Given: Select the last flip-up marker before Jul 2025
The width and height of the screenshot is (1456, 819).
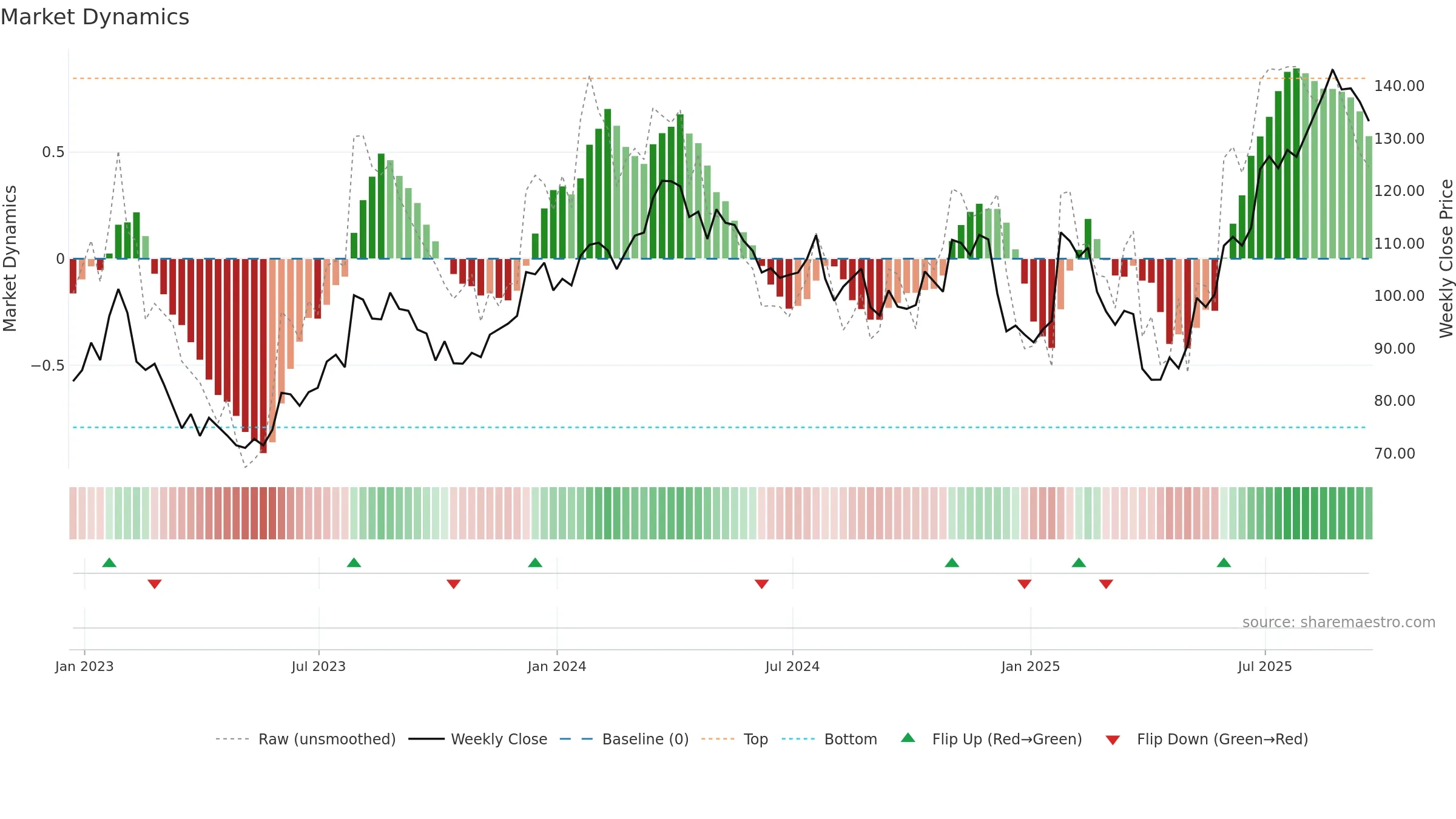Looking at the screenshot, I should point(1224,562).
